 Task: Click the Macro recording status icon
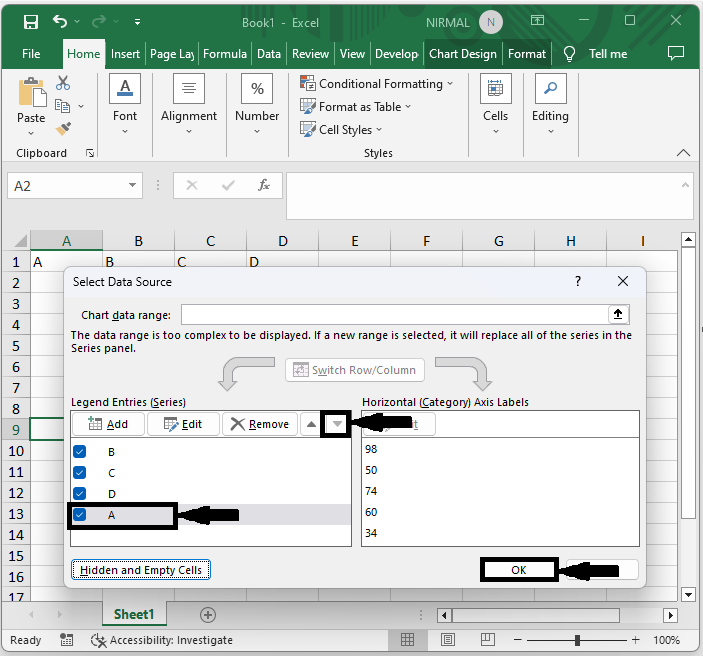(66, 640)
